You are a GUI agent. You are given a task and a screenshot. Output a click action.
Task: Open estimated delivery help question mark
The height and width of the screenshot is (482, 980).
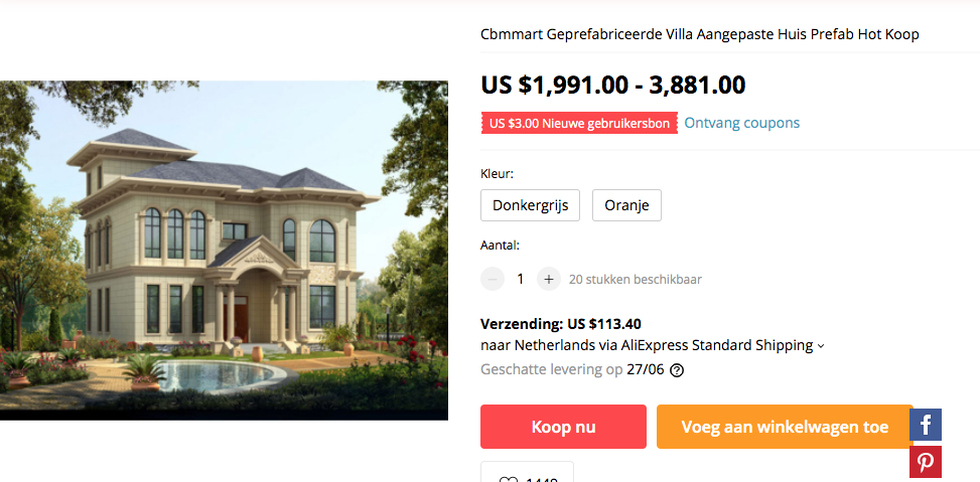click(x=676, y=370)
